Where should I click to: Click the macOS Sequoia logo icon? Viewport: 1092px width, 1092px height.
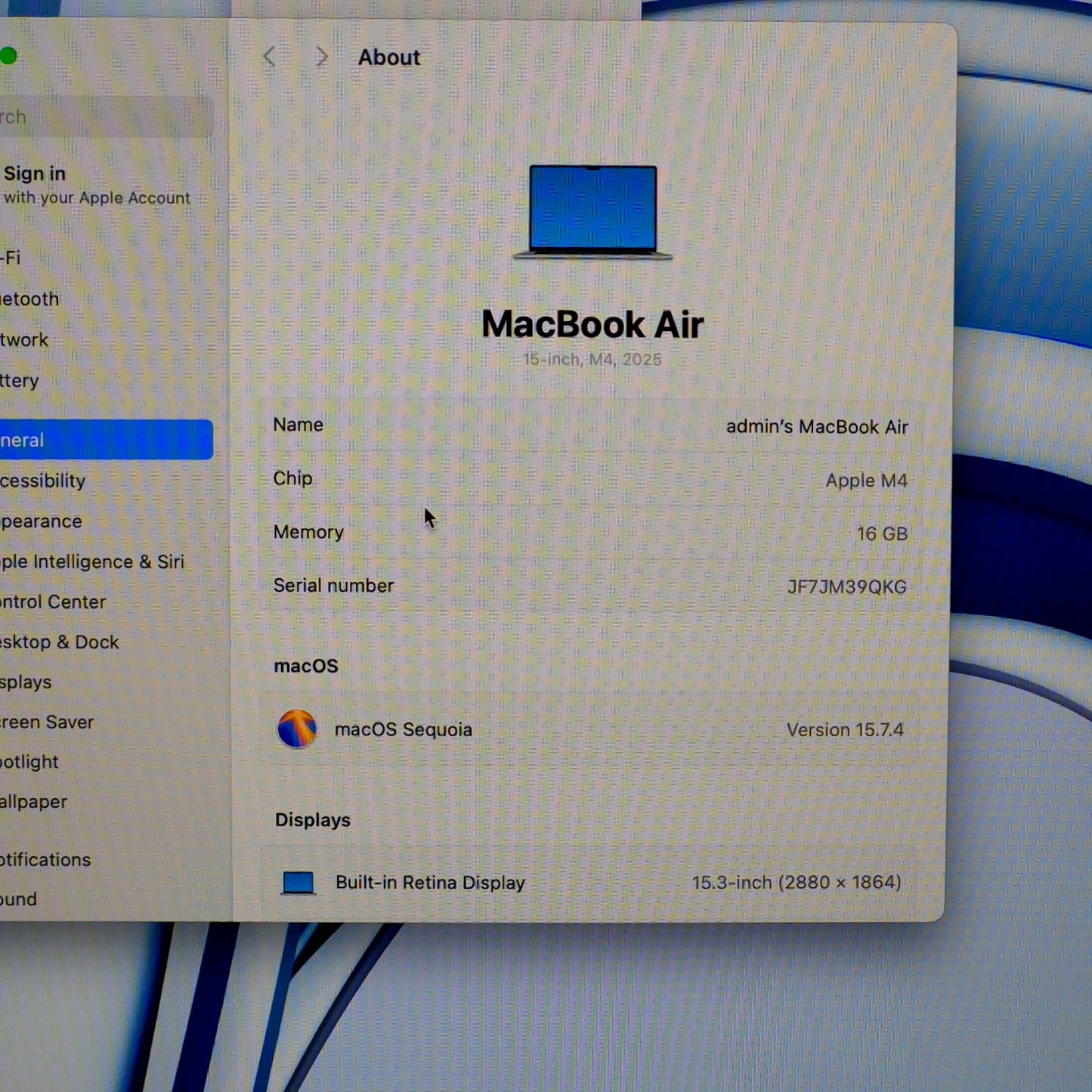[x=297, y=729]
